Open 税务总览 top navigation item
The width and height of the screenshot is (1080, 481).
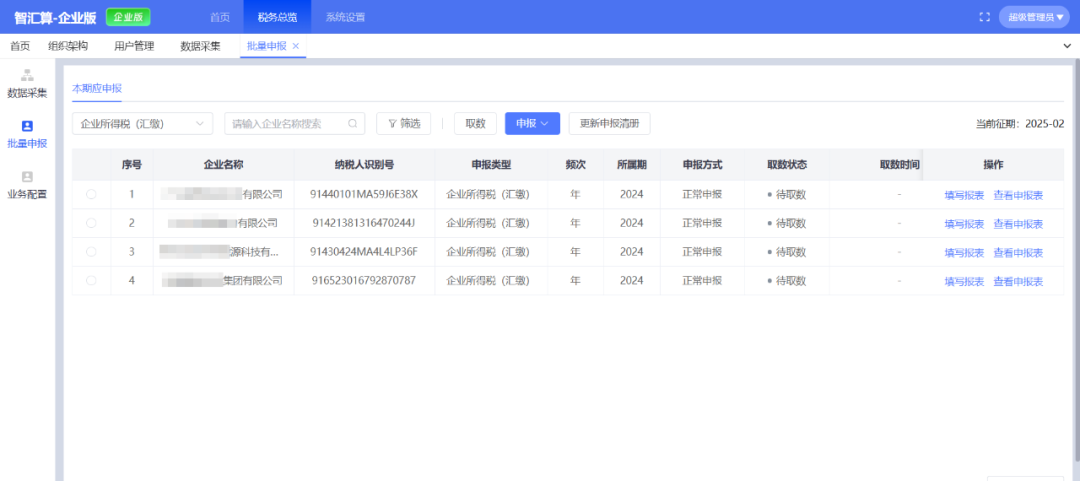coord(278,17)
